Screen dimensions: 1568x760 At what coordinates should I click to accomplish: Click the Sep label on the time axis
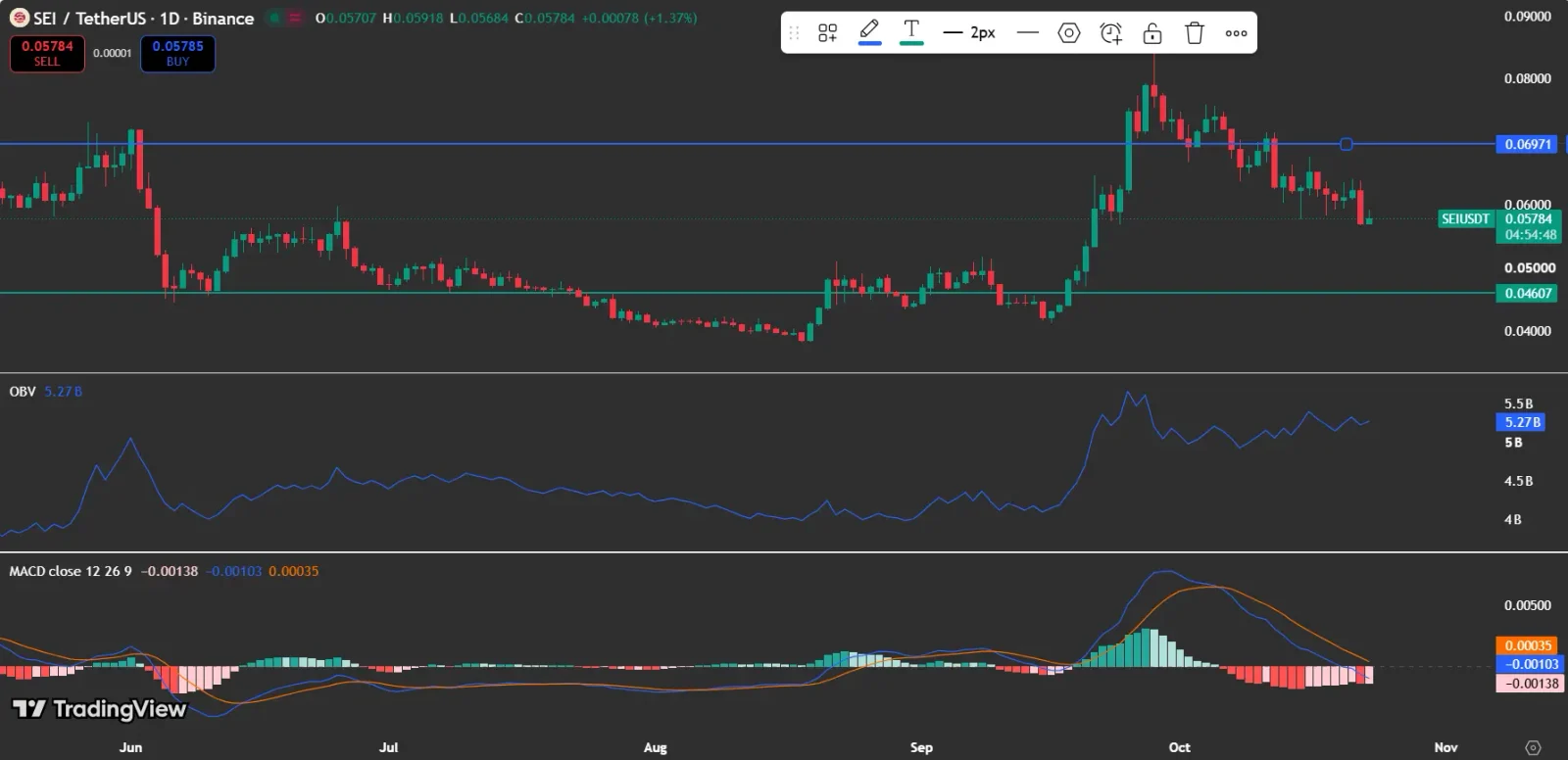pos(921,747)
